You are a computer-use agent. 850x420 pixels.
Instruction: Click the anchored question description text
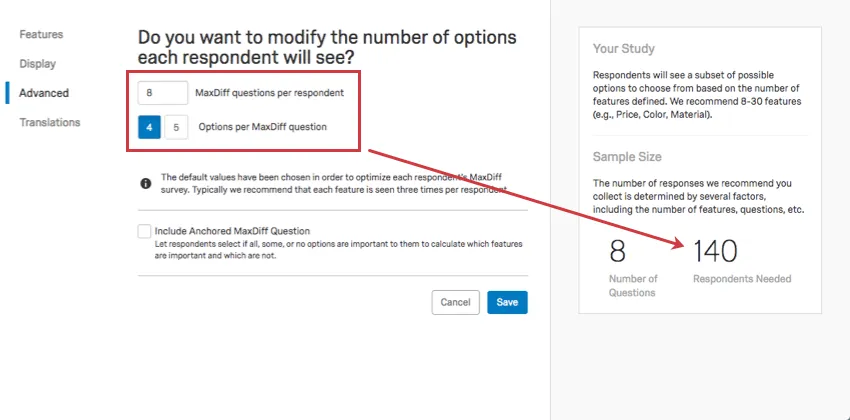pos(338,249)
